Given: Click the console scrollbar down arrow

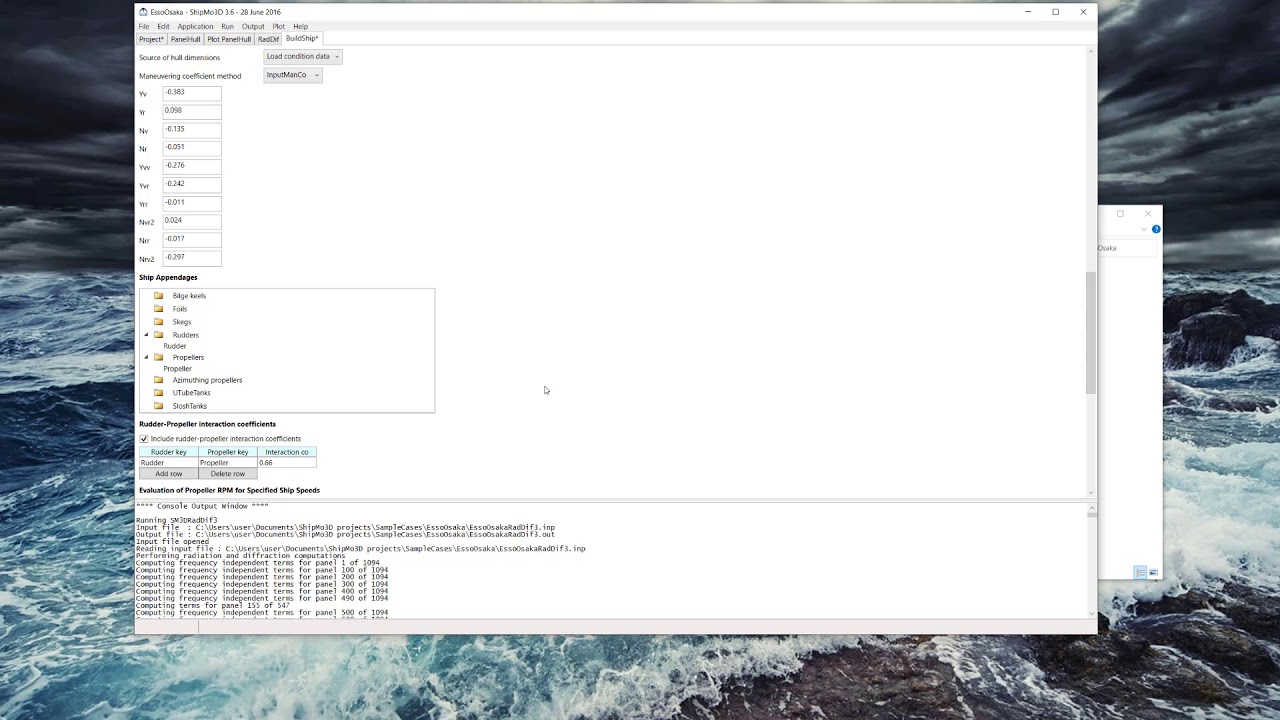Looking at the screenshot, I should coord(1091,612).
